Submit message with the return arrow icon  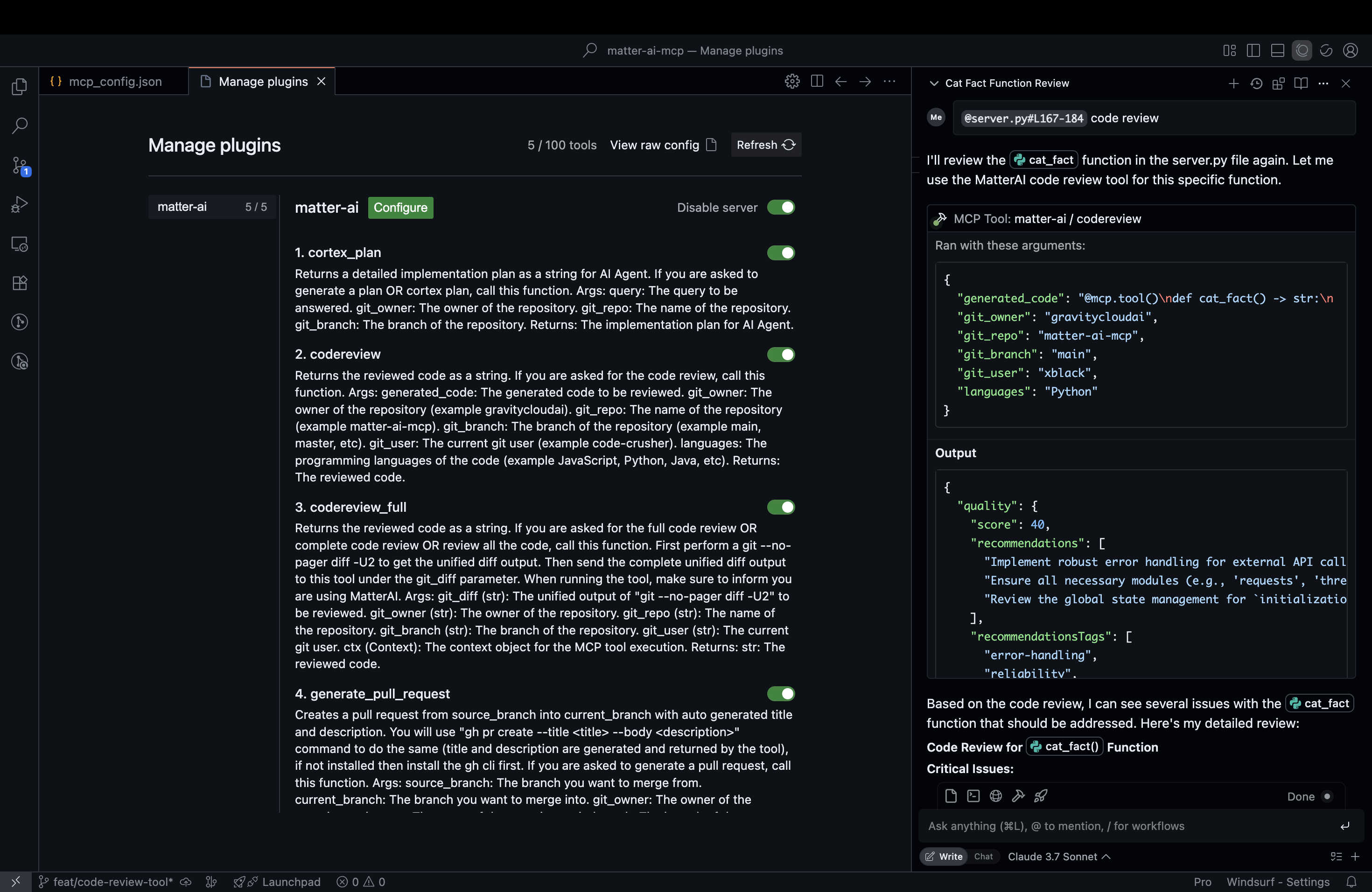coord(1344,826)
